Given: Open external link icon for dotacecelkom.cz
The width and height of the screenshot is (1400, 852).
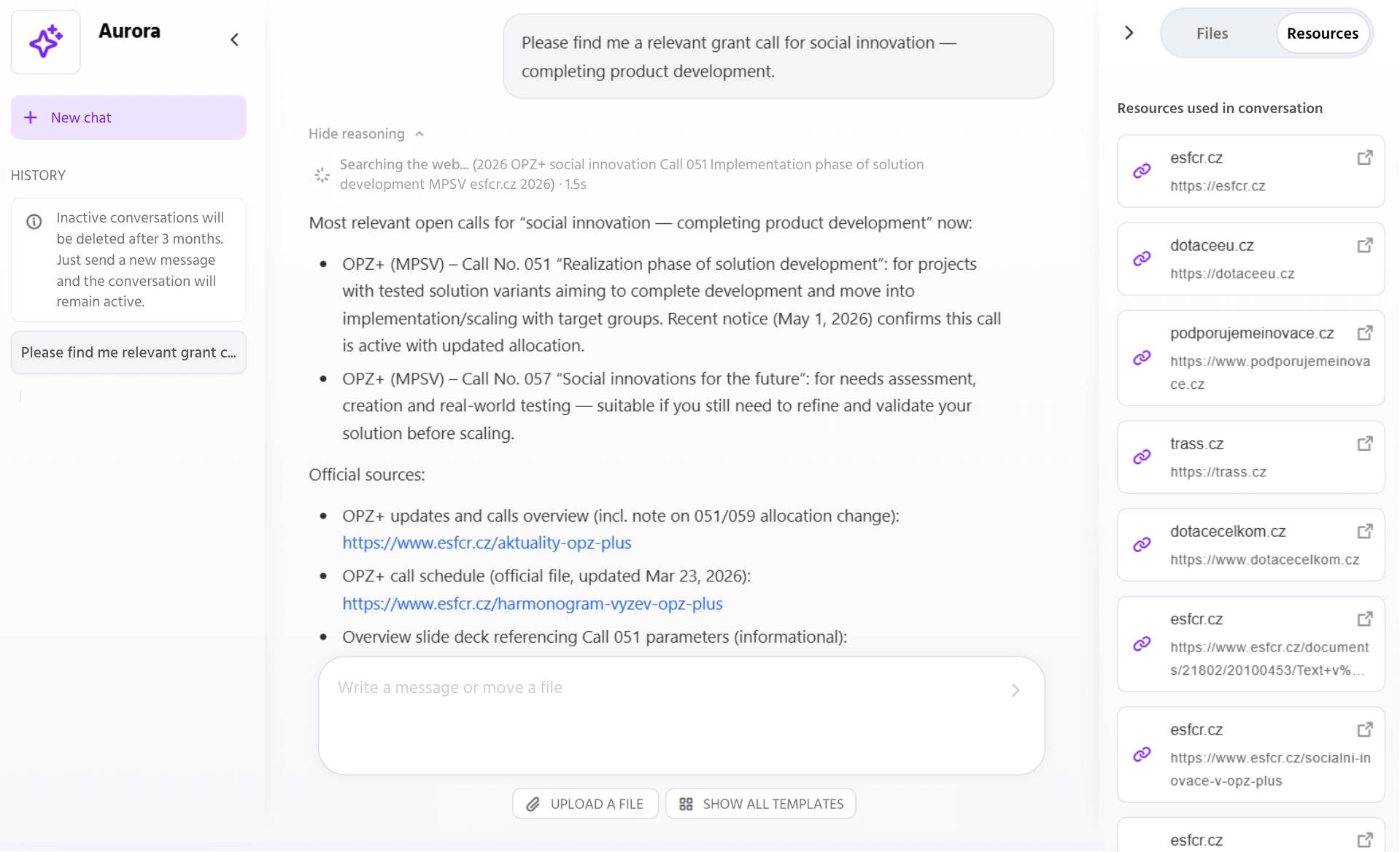Looking at the screenshot, I should [x=1365, y=532].
